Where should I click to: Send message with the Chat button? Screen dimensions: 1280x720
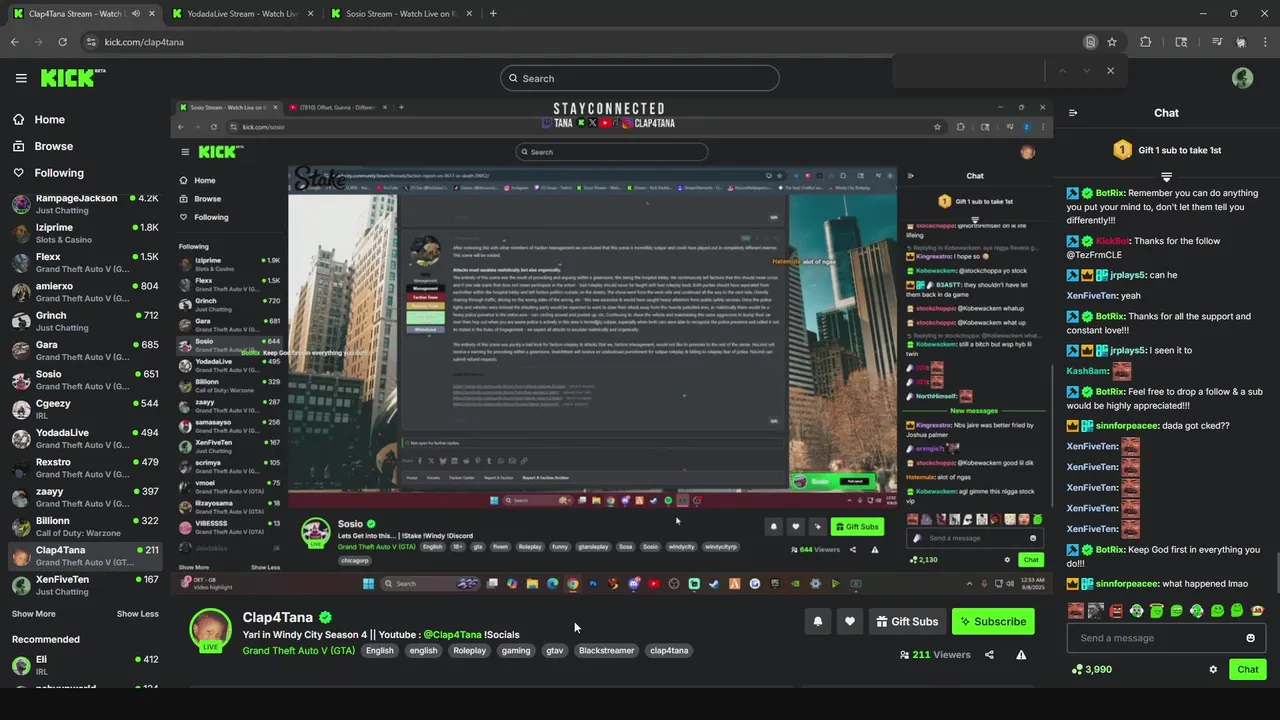click(1248, 669)
